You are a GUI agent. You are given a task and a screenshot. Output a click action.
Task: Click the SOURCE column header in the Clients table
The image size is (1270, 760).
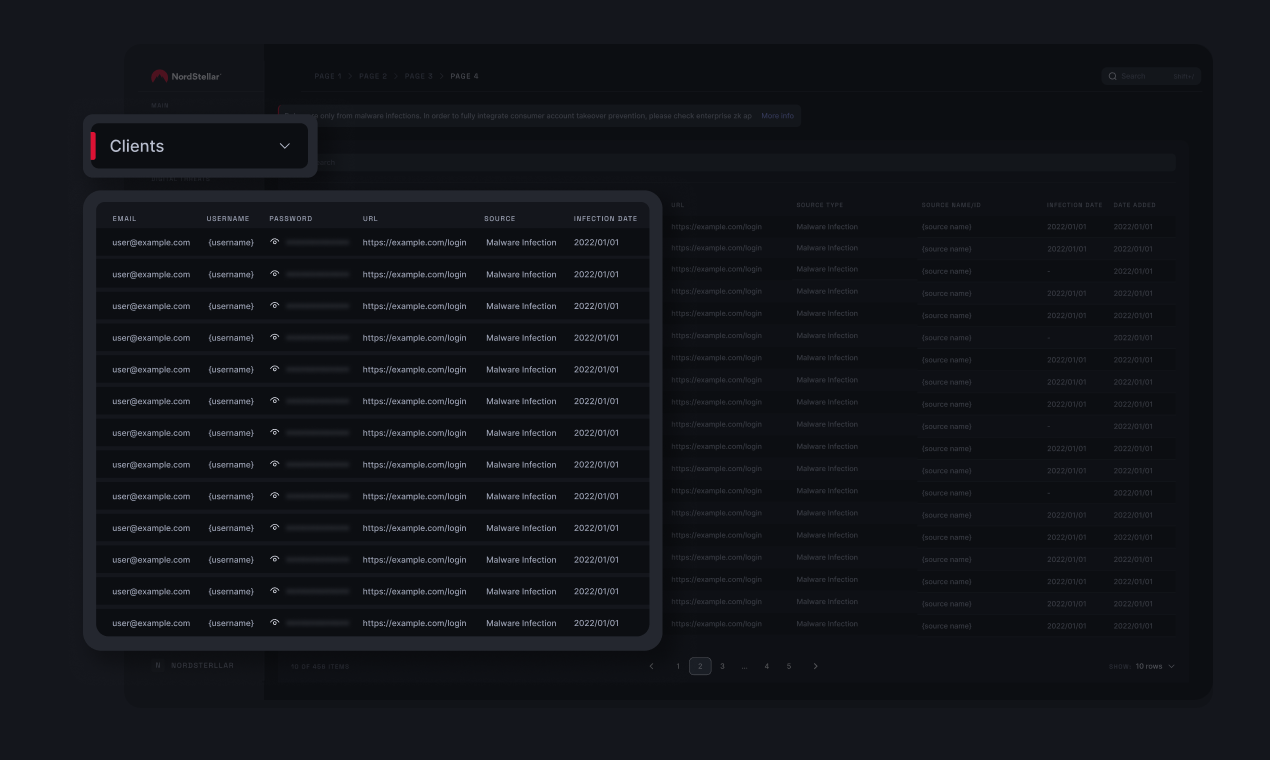[500, 218]
